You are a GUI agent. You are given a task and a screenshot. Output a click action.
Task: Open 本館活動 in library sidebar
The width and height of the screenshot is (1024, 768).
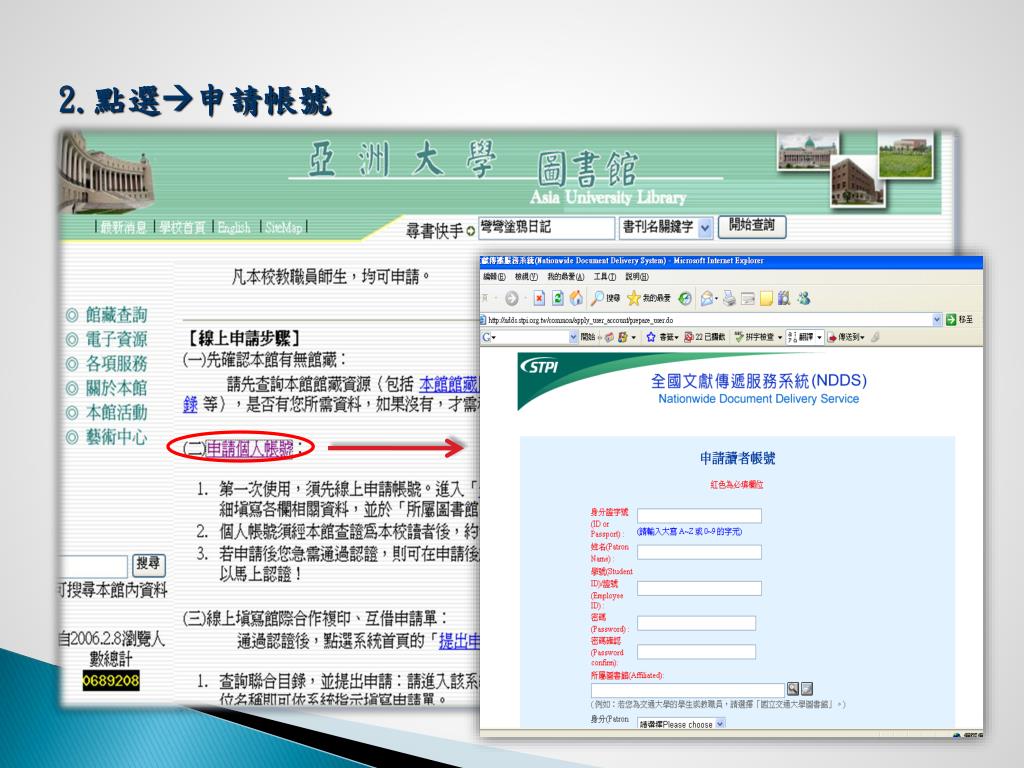click(x=116, y=413)
